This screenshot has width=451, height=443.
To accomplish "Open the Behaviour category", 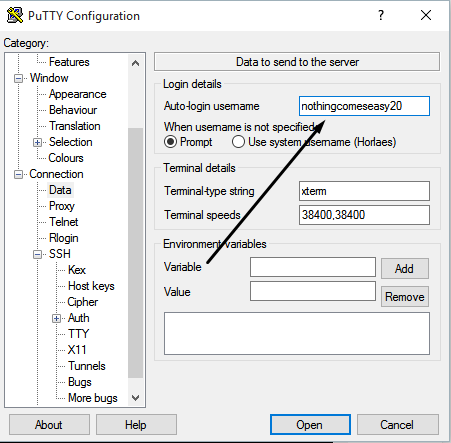I will click(x=73, y=110).
